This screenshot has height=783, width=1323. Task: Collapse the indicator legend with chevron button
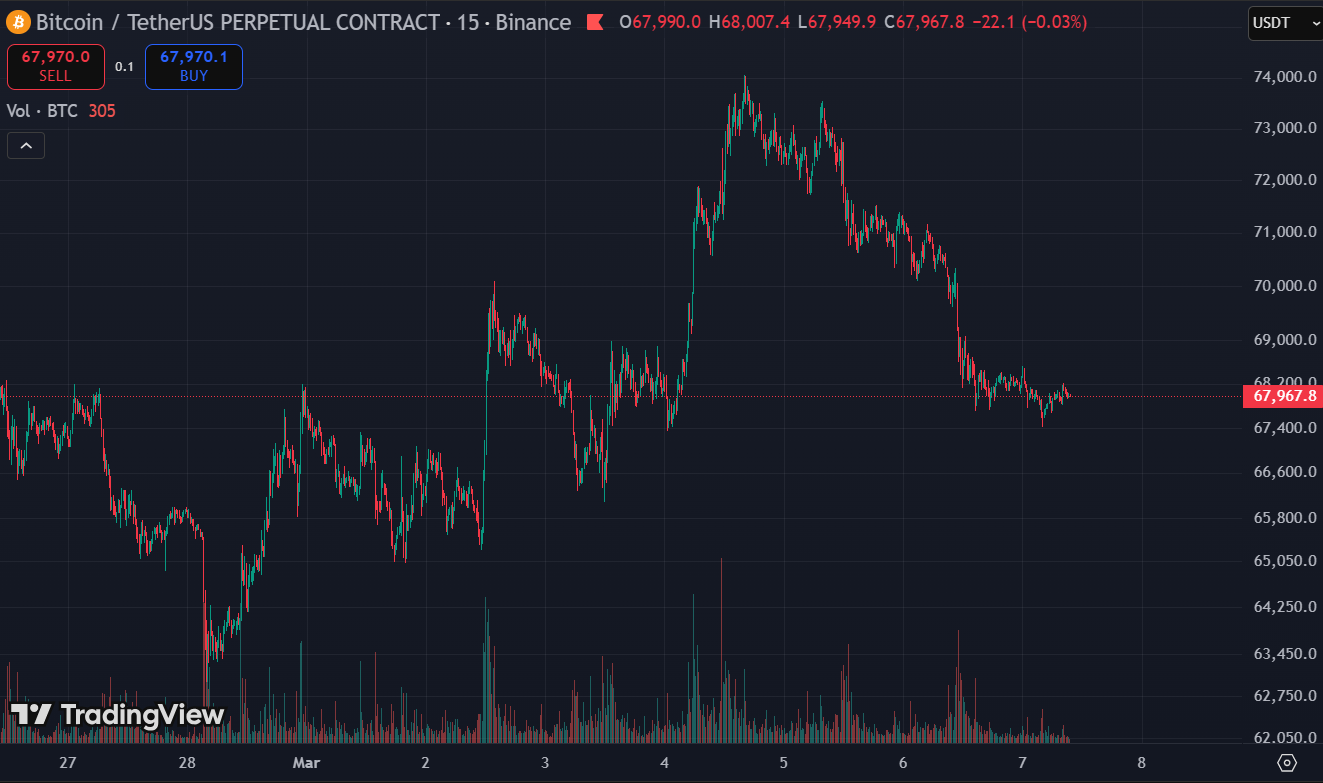click(x=26, y=146)
